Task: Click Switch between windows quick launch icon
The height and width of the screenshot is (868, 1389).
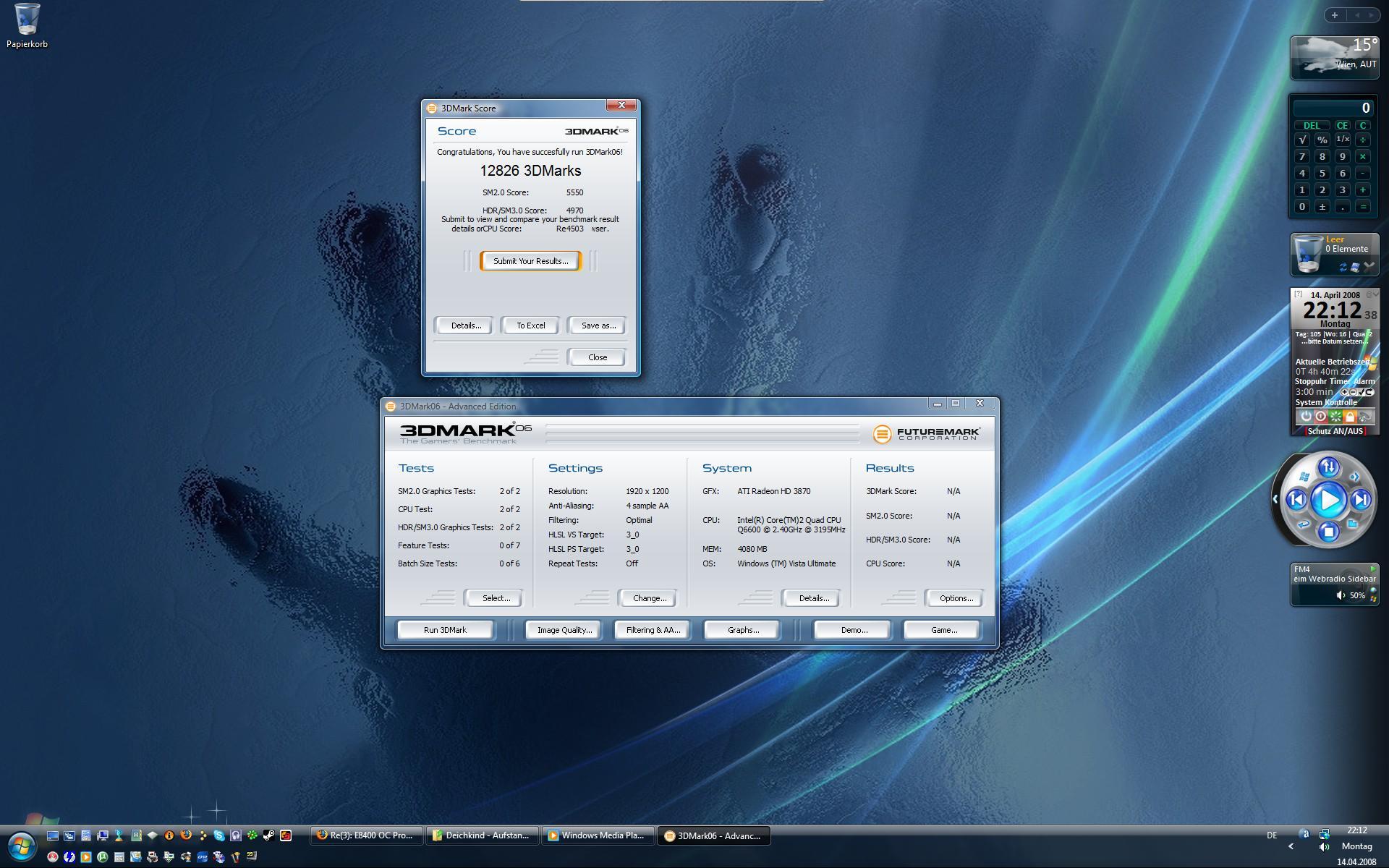Action: [x=69, y=835]
